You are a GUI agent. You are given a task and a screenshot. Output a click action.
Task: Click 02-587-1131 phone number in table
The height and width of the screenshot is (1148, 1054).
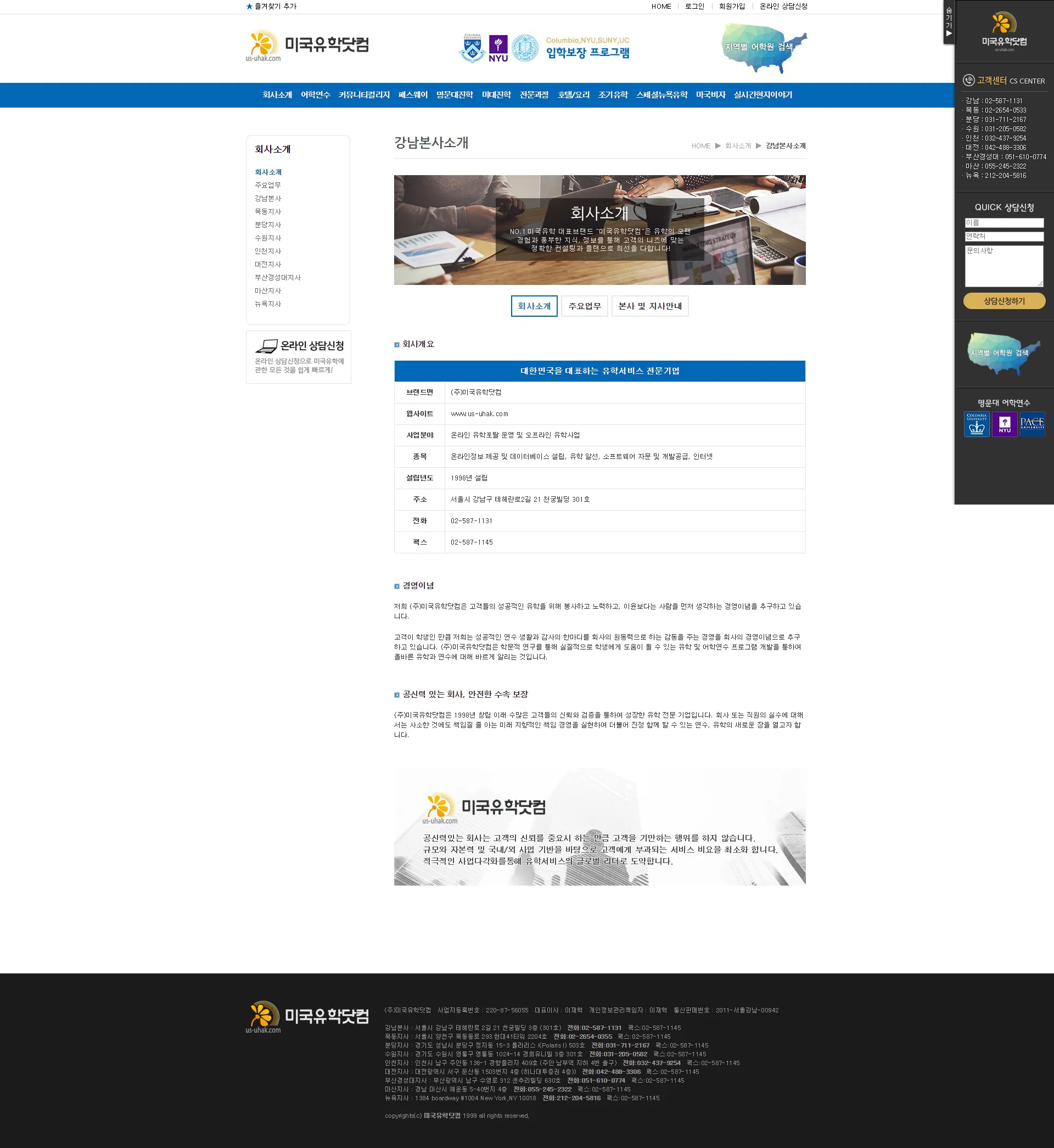pyautogui.click(x=471, y=521)
